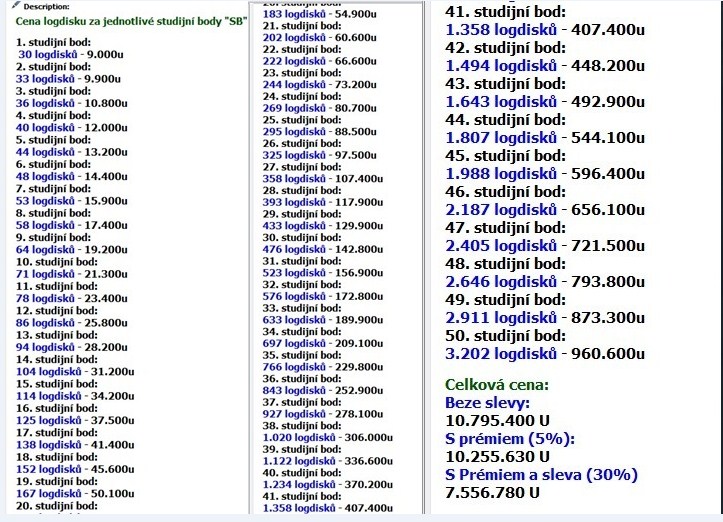Click "1.020 logdisků - 306.000u"
Viewport: 723px width, 522px height.
pyautogui.click(x=328, y=438)
